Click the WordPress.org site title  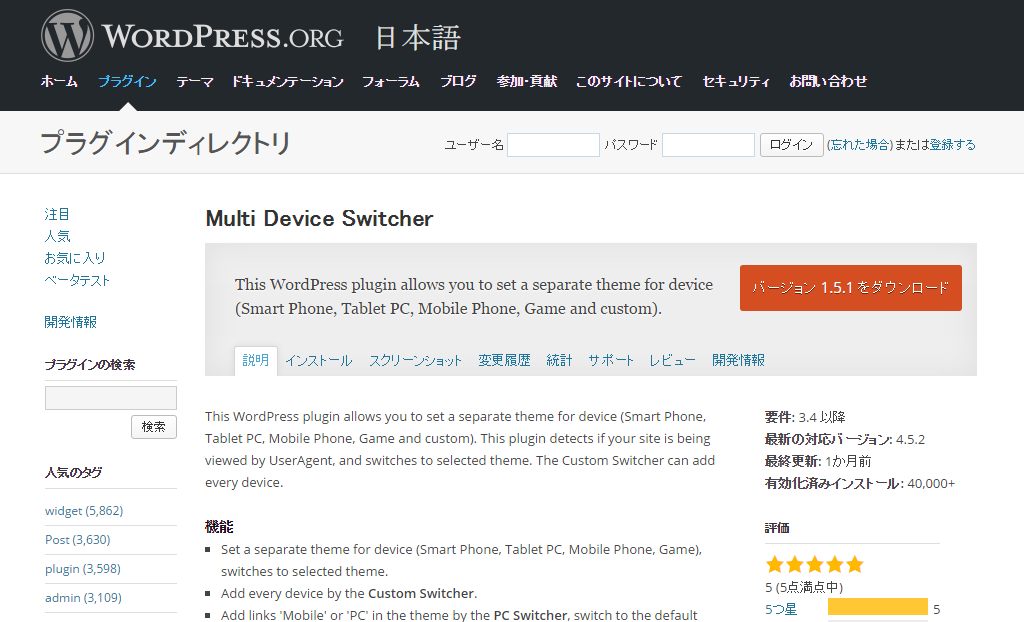(x=223, y=37)
